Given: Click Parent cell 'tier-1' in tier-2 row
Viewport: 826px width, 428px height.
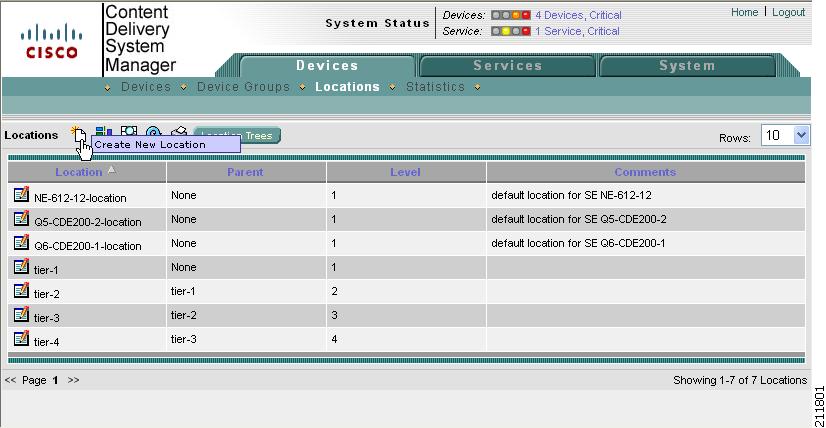Looking at the screenshot, I should (x=183, y=291).
